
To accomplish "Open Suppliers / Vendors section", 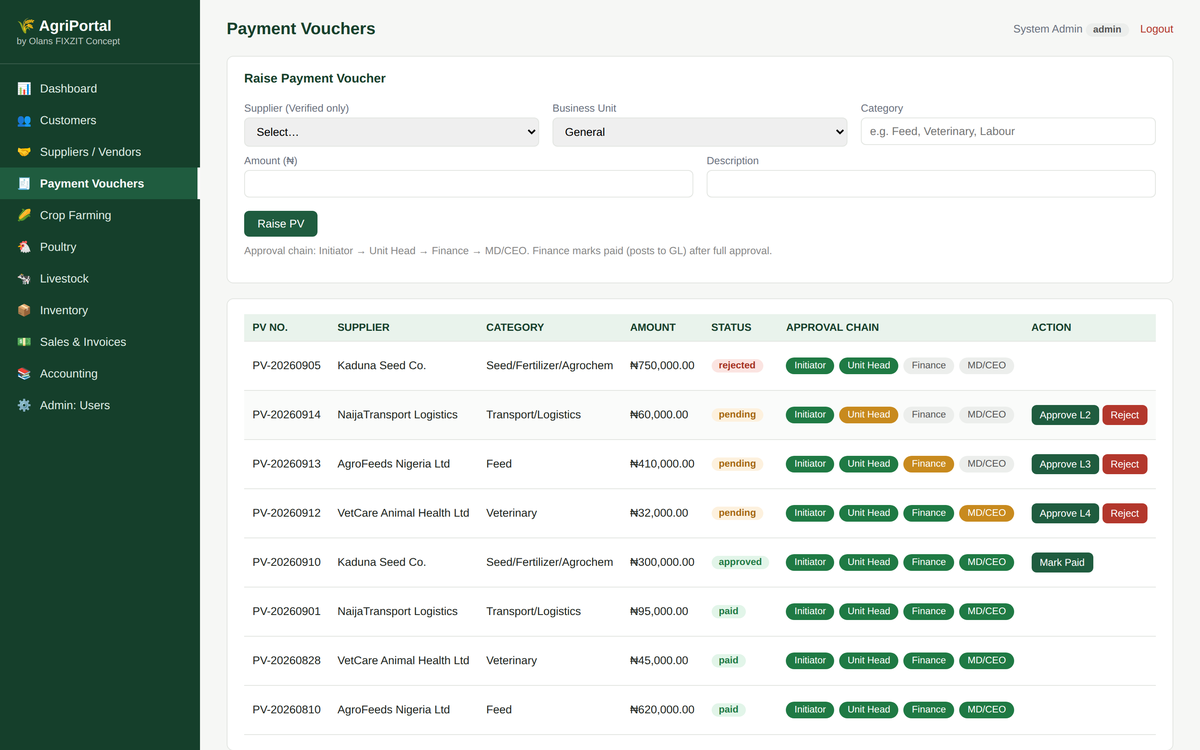I will click(x=100, y=152).
